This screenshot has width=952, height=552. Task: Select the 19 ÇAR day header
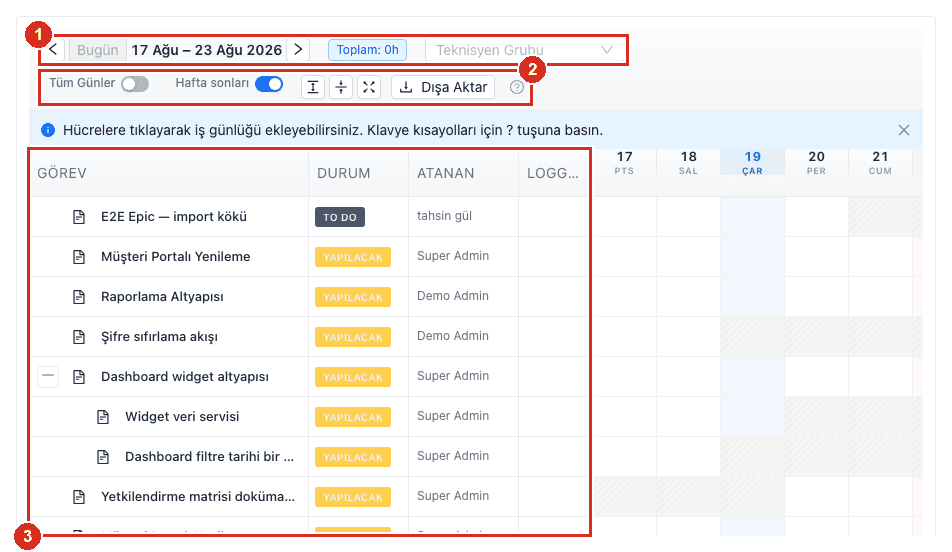coord(752,163)
